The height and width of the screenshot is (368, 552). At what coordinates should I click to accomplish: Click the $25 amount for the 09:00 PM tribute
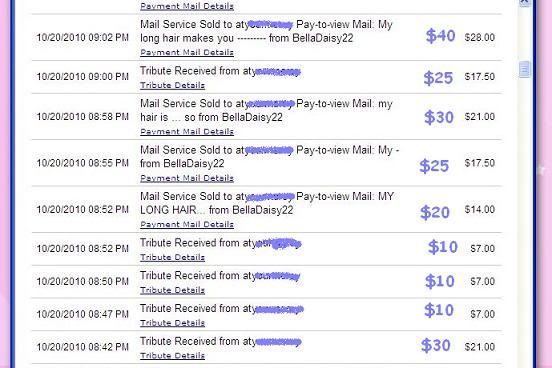pyautogui.click(x=438, y=78)
